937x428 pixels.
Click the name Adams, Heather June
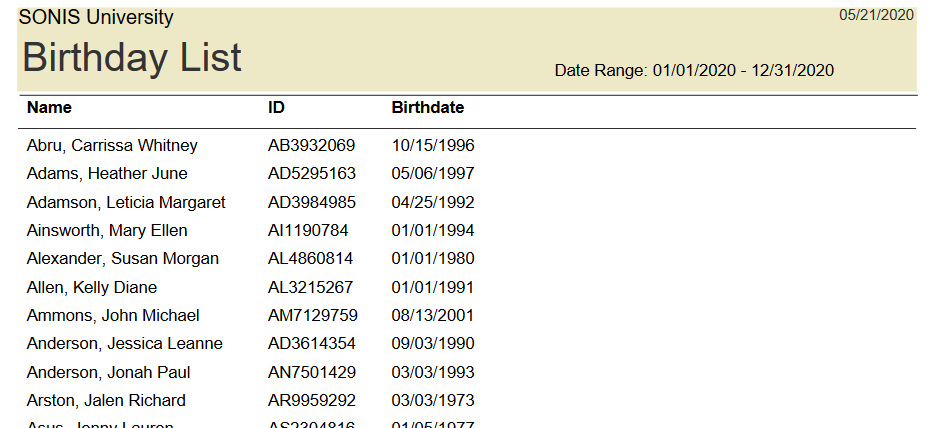(107, 173)
